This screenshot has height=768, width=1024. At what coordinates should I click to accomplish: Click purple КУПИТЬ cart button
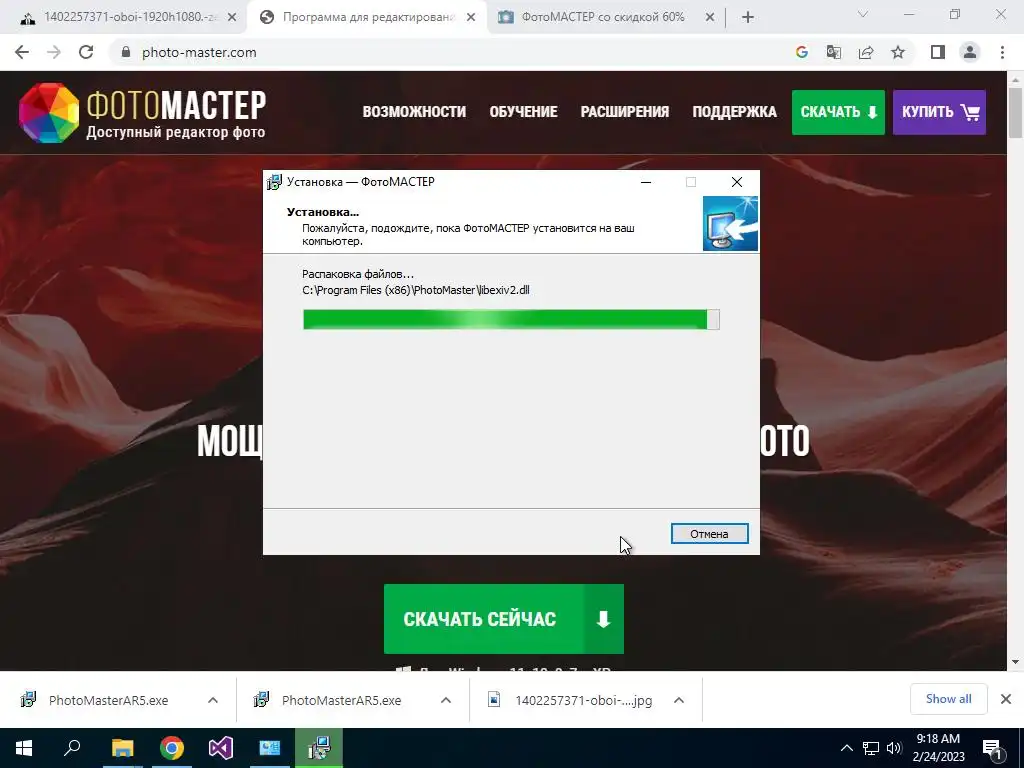pyautogui.click(x=939, y=112)
